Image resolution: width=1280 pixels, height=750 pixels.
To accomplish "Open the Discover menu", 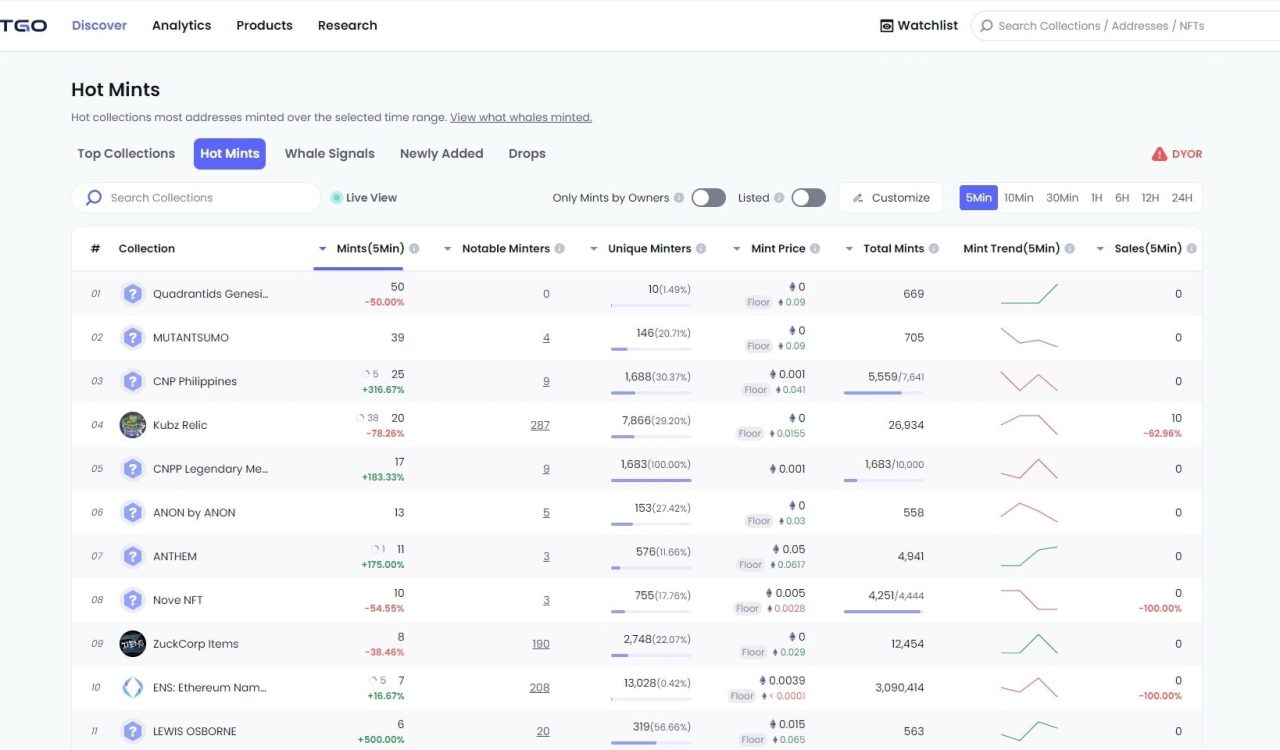I will (x=99, y=26).
